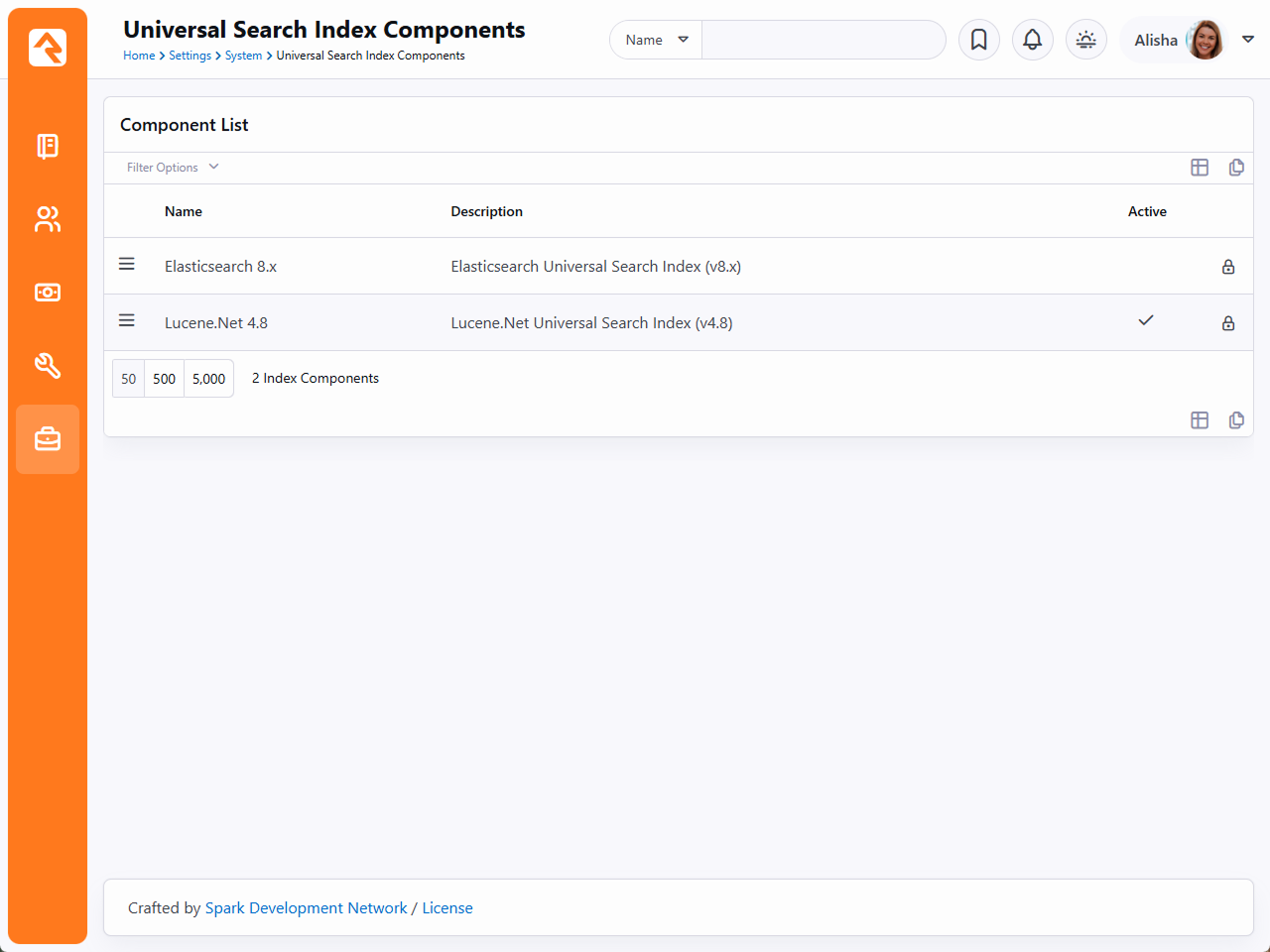The width and height of the screenshot is (1270, 952).
Task: Open the notifications bell
Action: 1032,40
